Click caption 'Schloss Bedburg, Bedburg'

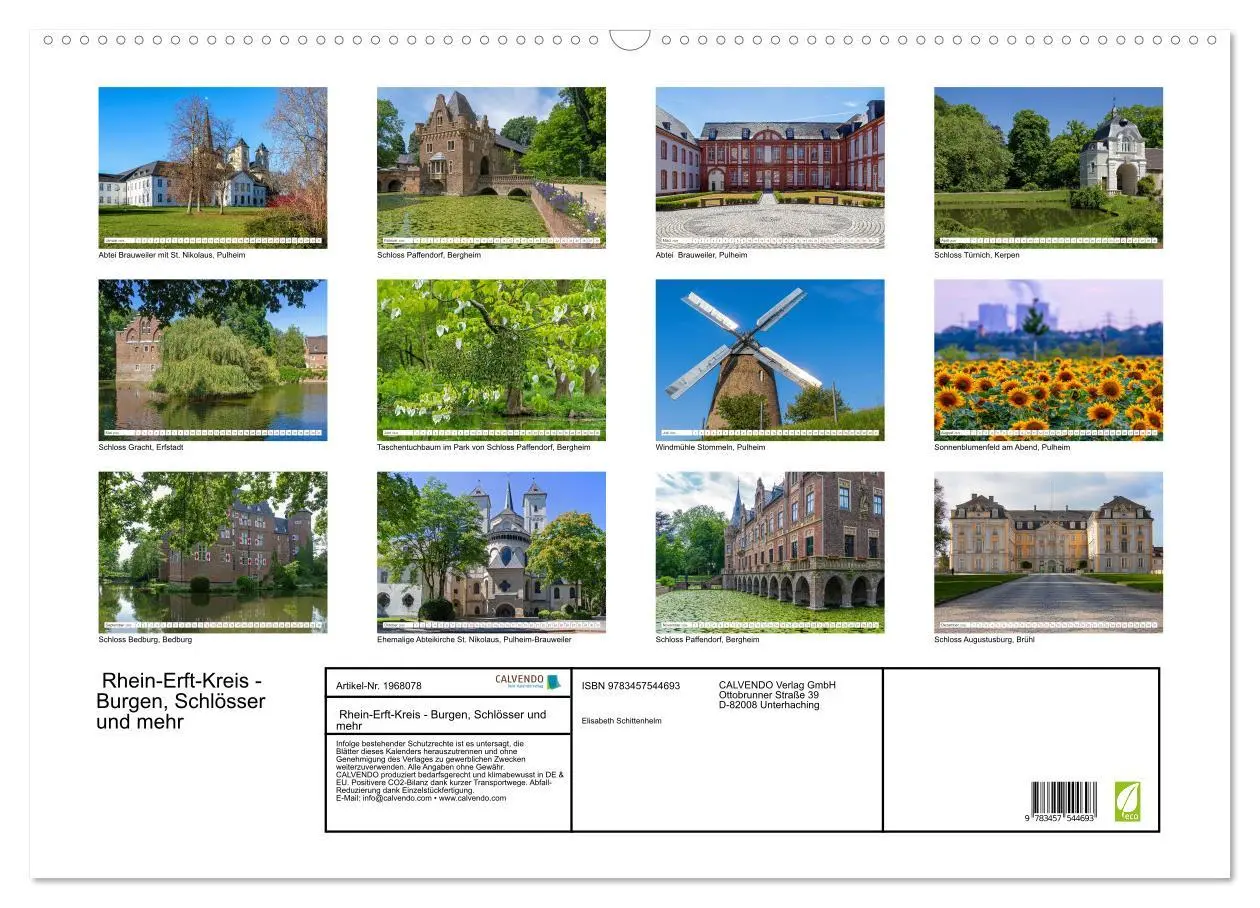pos(145,639)
